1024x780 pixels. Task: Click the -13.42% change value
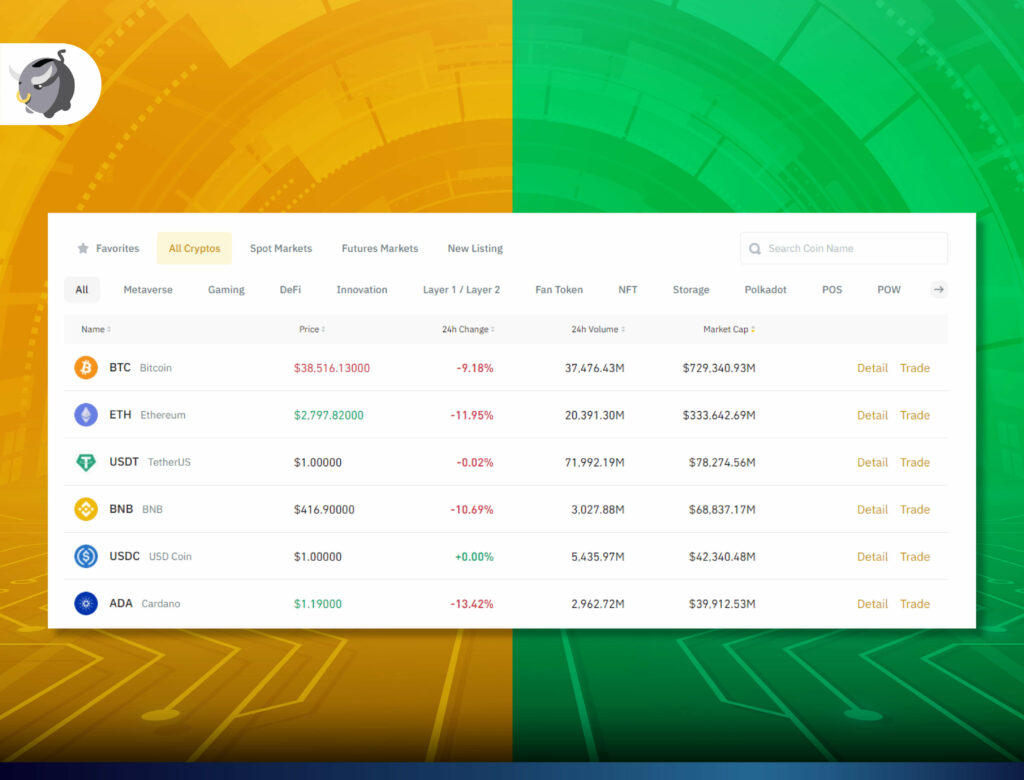pyautogui.click(x=472, y=604)
